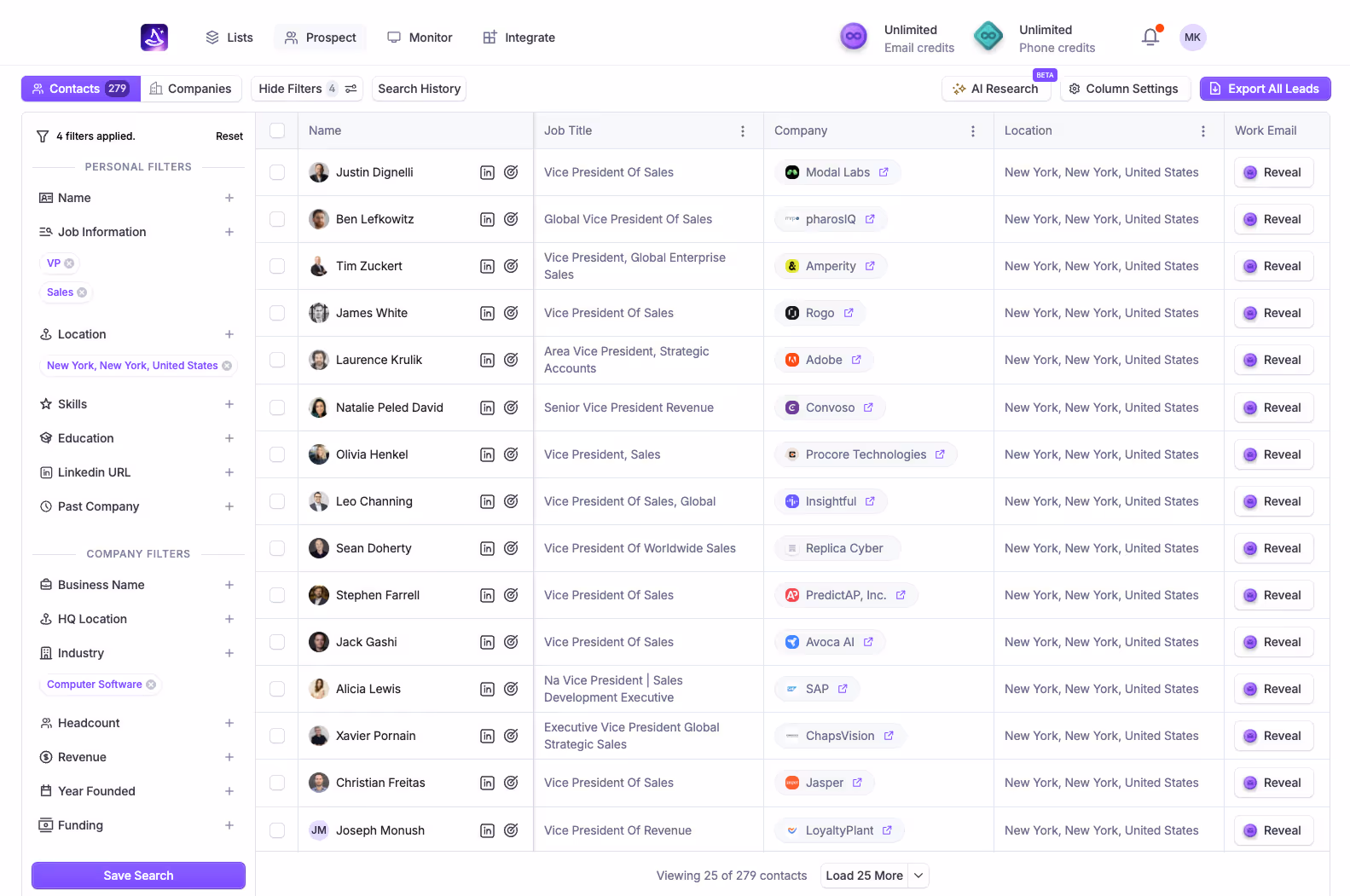Viewport: 1350px width, 896px height.
Task: Toggle the select-all header checkbox
Action: (277, 130)
